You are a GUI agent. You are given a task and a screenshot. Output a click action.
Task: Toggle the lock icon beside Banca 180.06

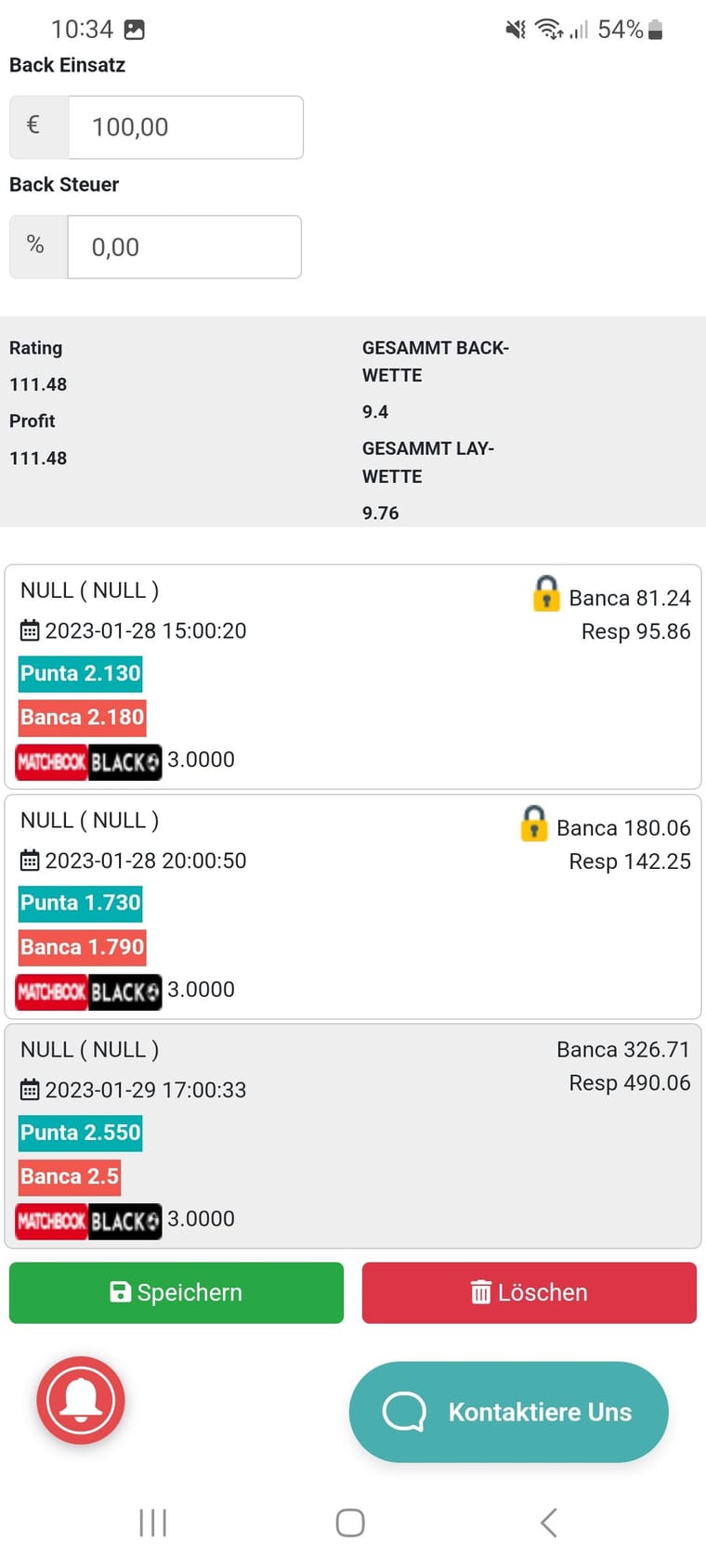[x=533, y=823]
